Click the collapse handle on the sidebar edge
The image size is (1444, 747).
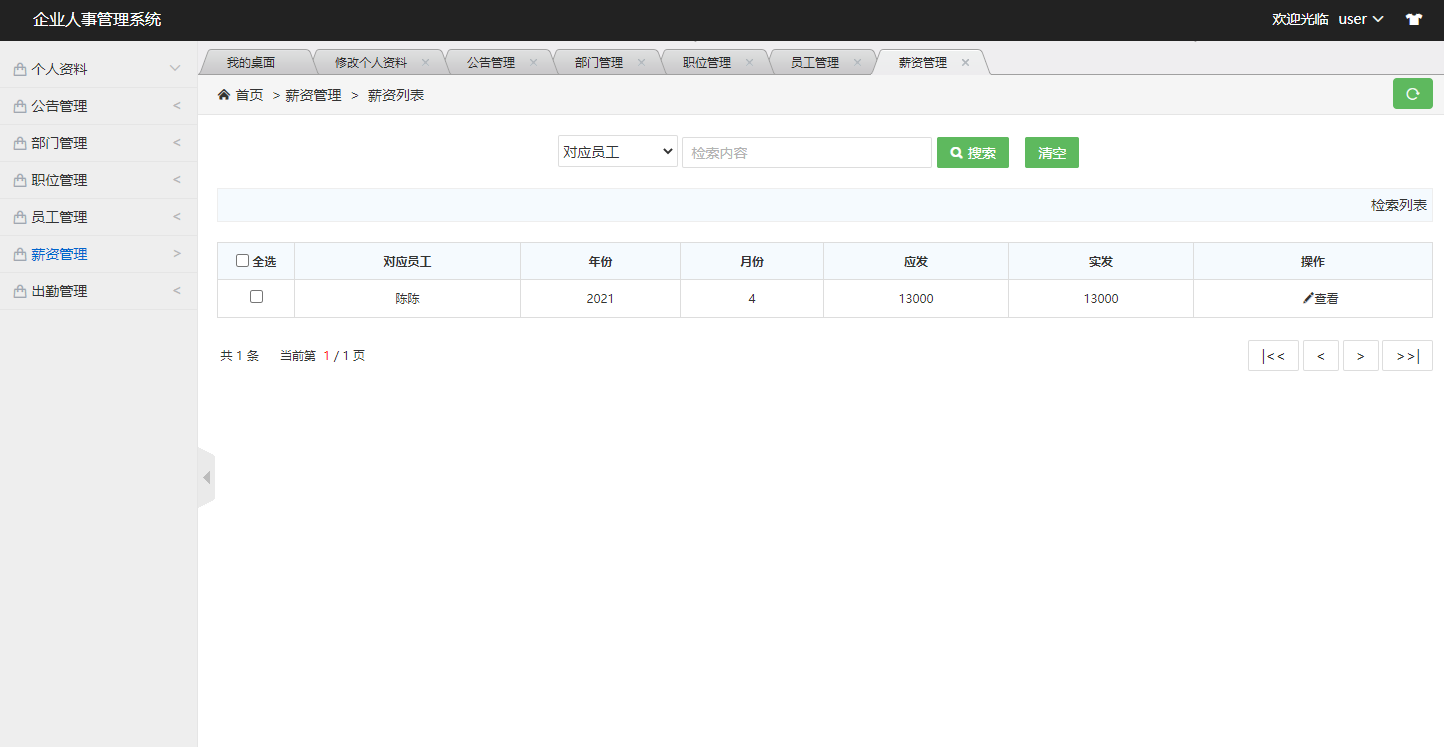tap(206, 476)
